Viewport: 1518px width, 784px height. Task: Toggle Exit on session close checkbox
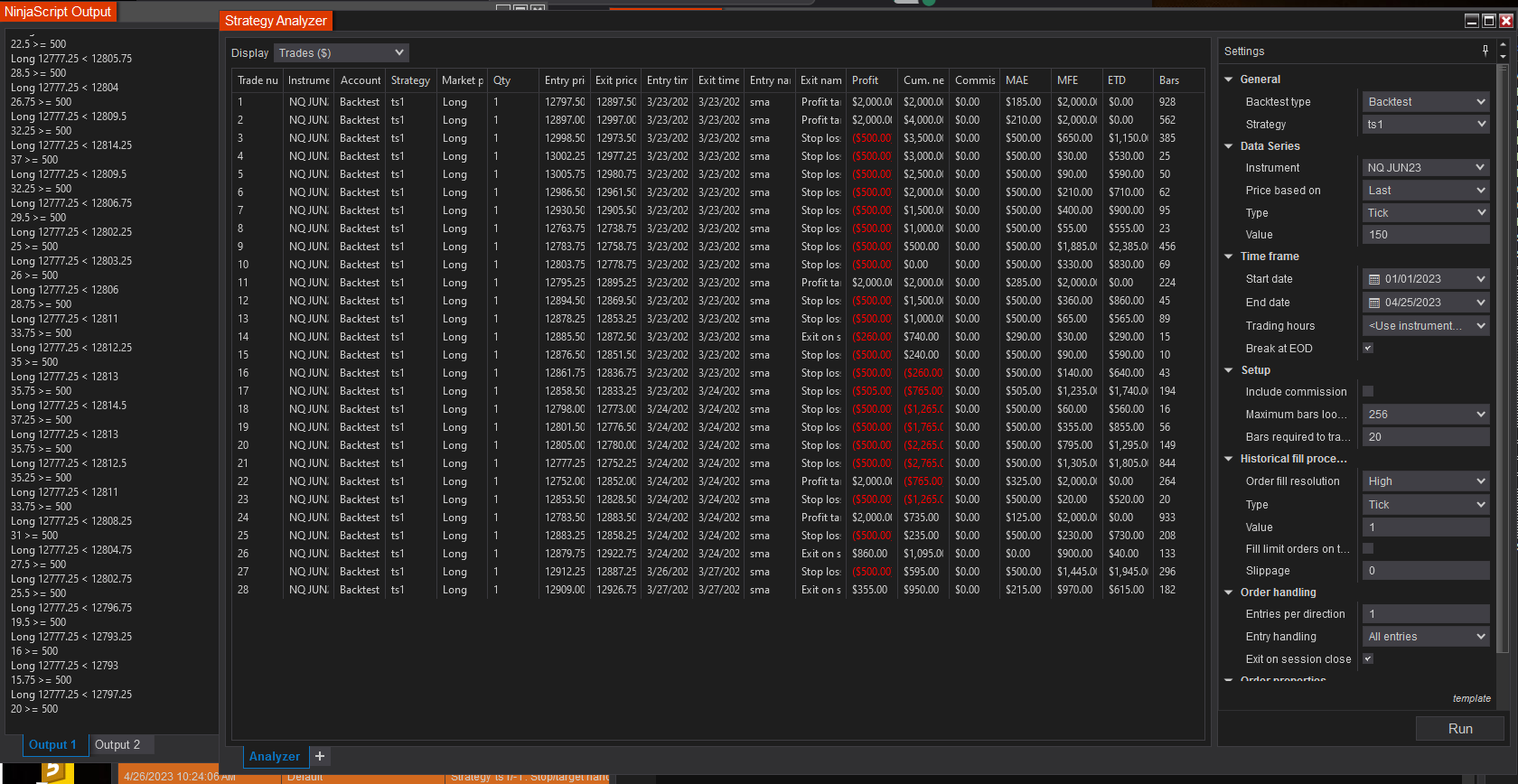tap(1368, 658)
